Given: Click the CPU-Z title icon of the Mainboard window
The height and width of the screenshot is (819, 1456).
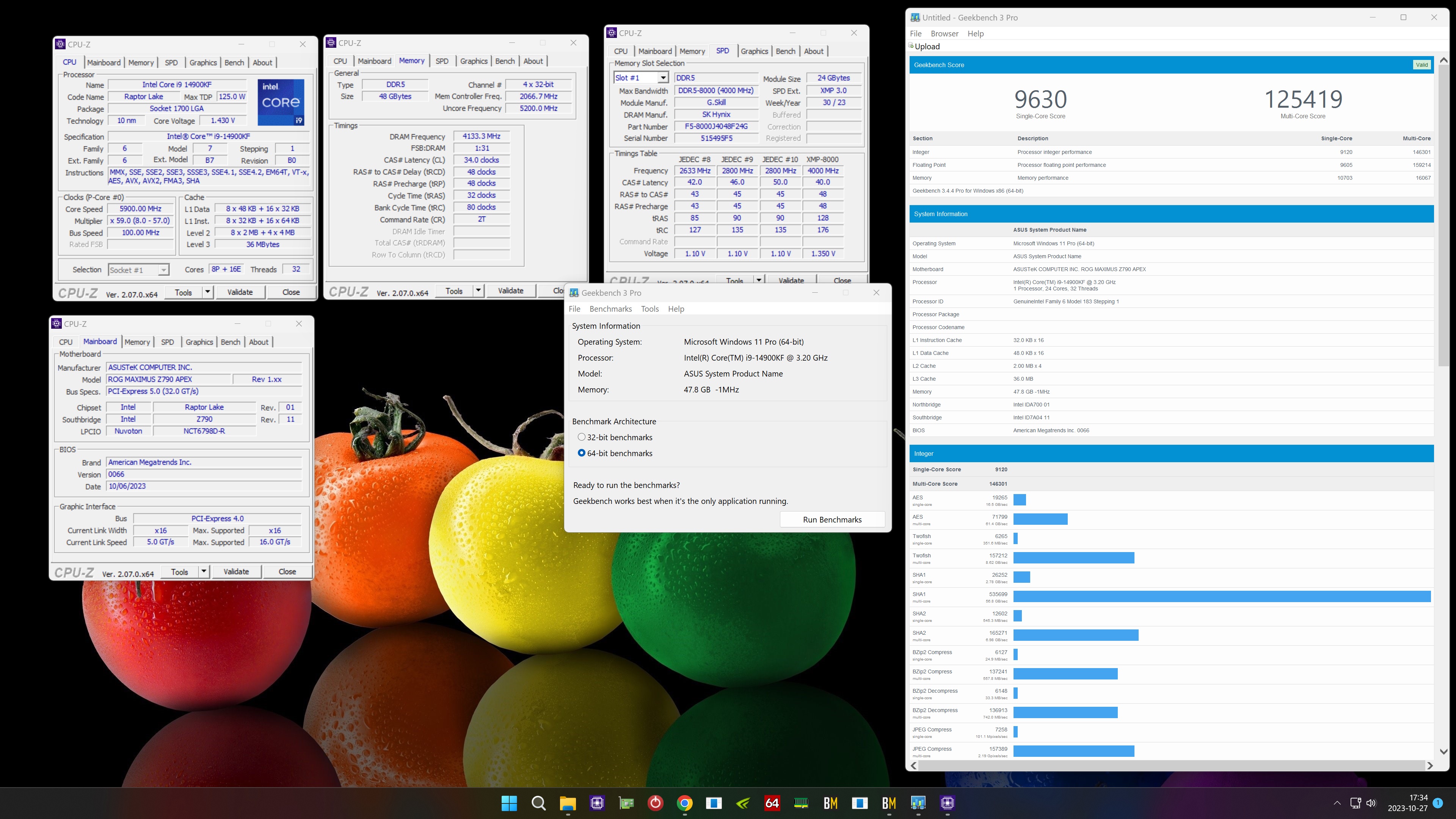Looking at the screenshot, I should [56, 324].
